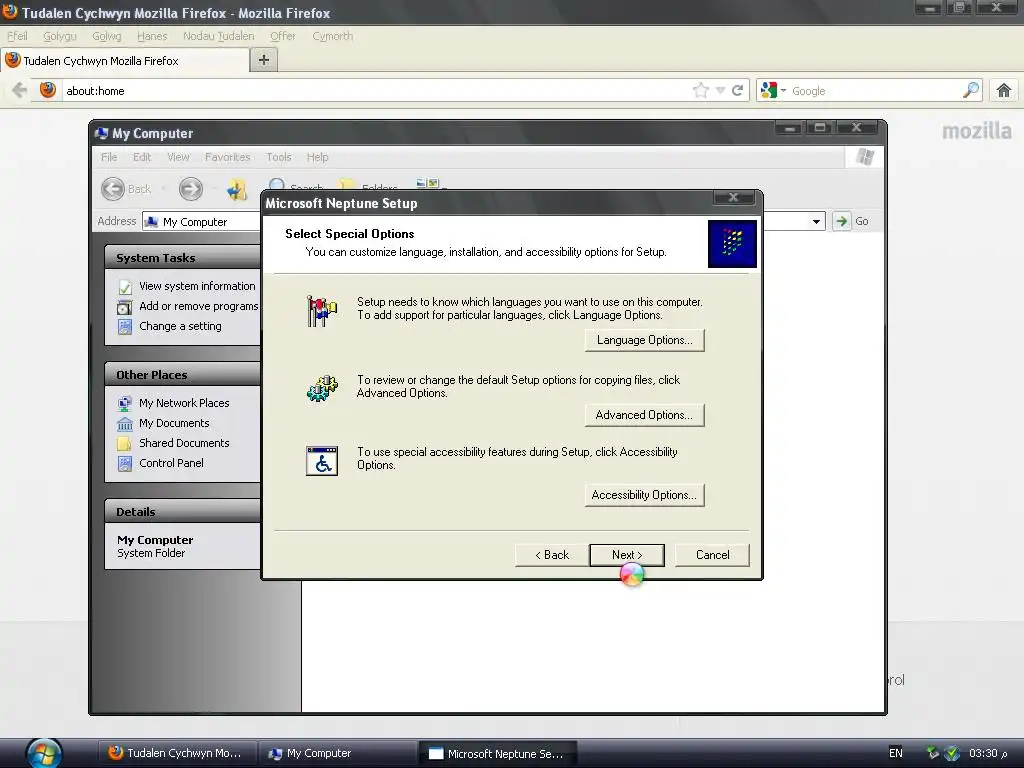Open File menu in My Computer

109,157
